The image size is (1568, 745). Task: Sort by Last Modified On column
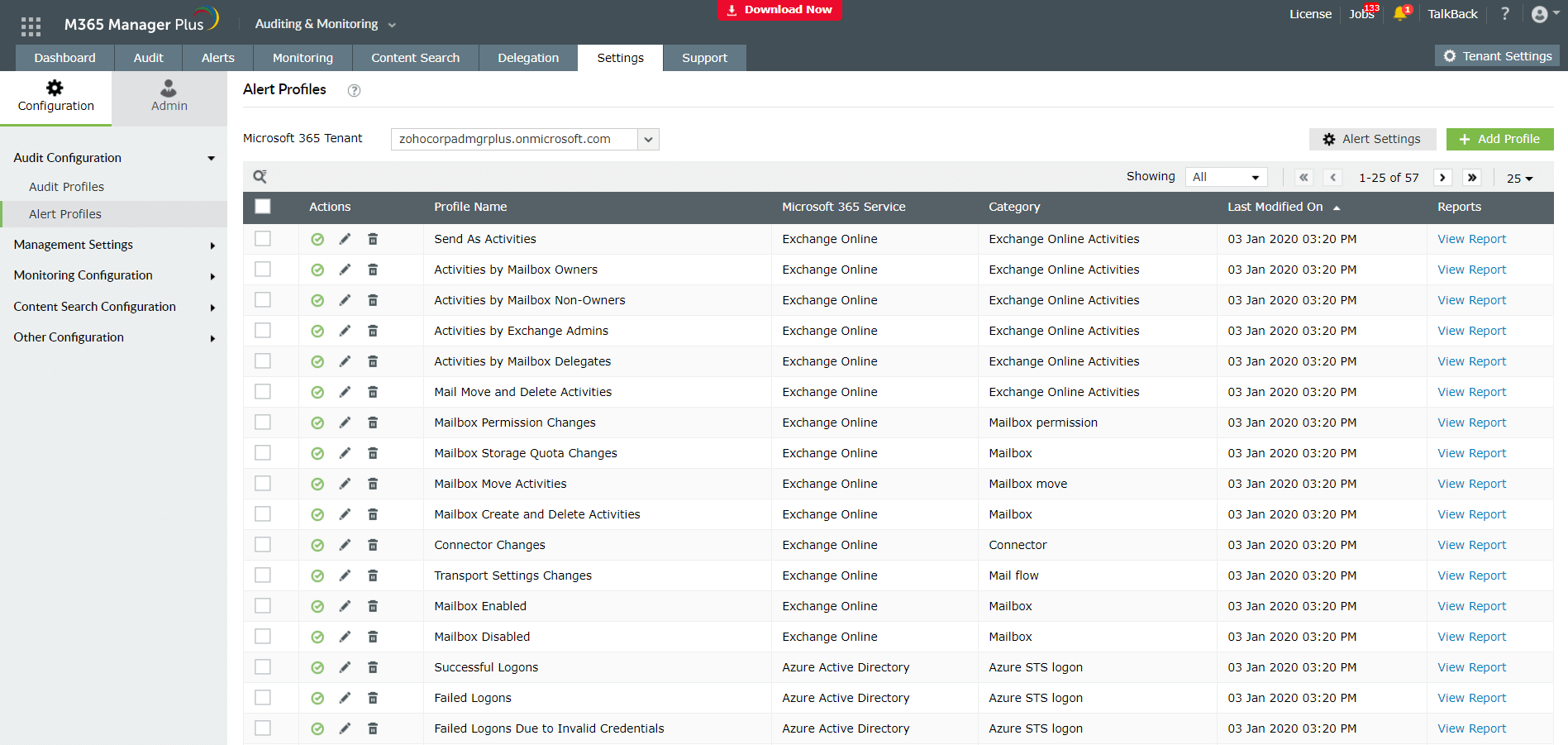(x=1283, y=207)
